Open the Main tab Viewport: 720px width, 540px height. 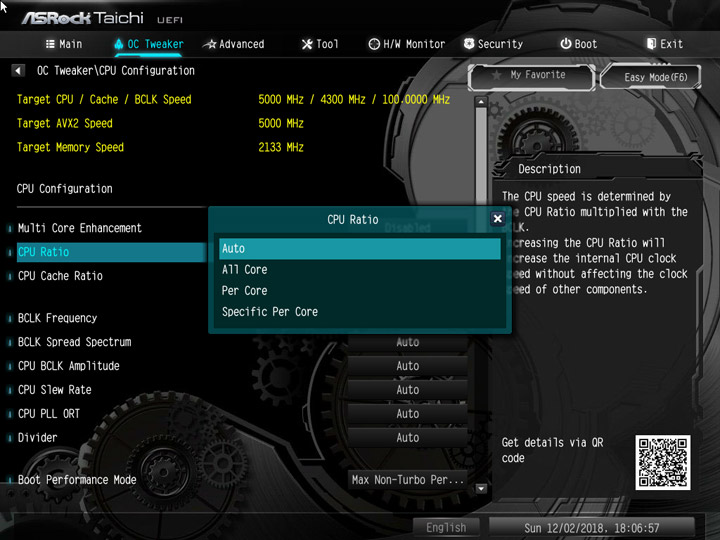[x=64, y=44]
